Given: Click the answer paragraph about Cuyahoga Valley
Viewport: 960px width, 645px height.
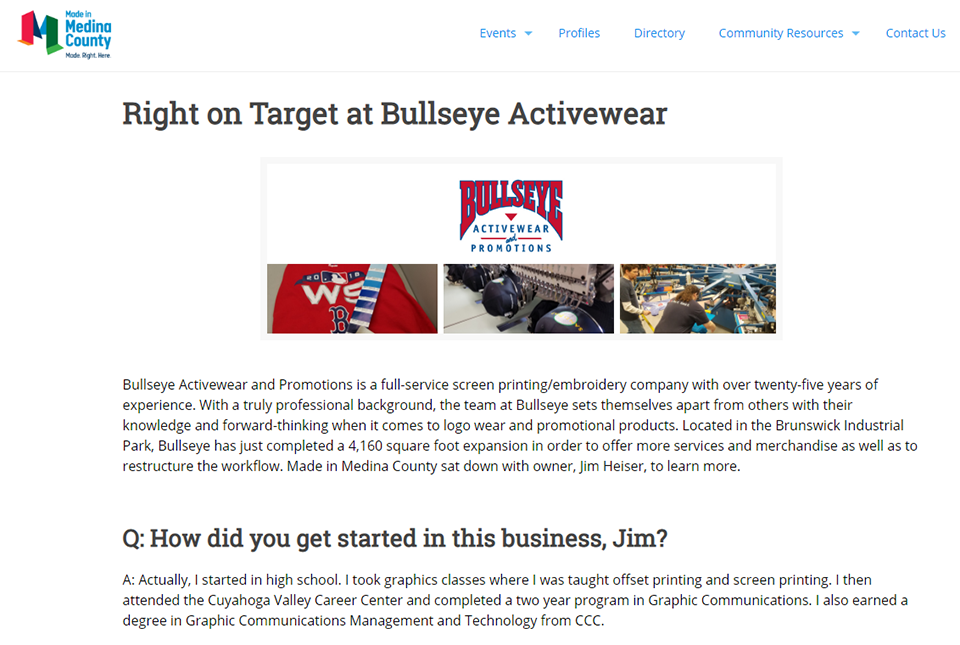Looking at the screenshot, I should point(515,600).
